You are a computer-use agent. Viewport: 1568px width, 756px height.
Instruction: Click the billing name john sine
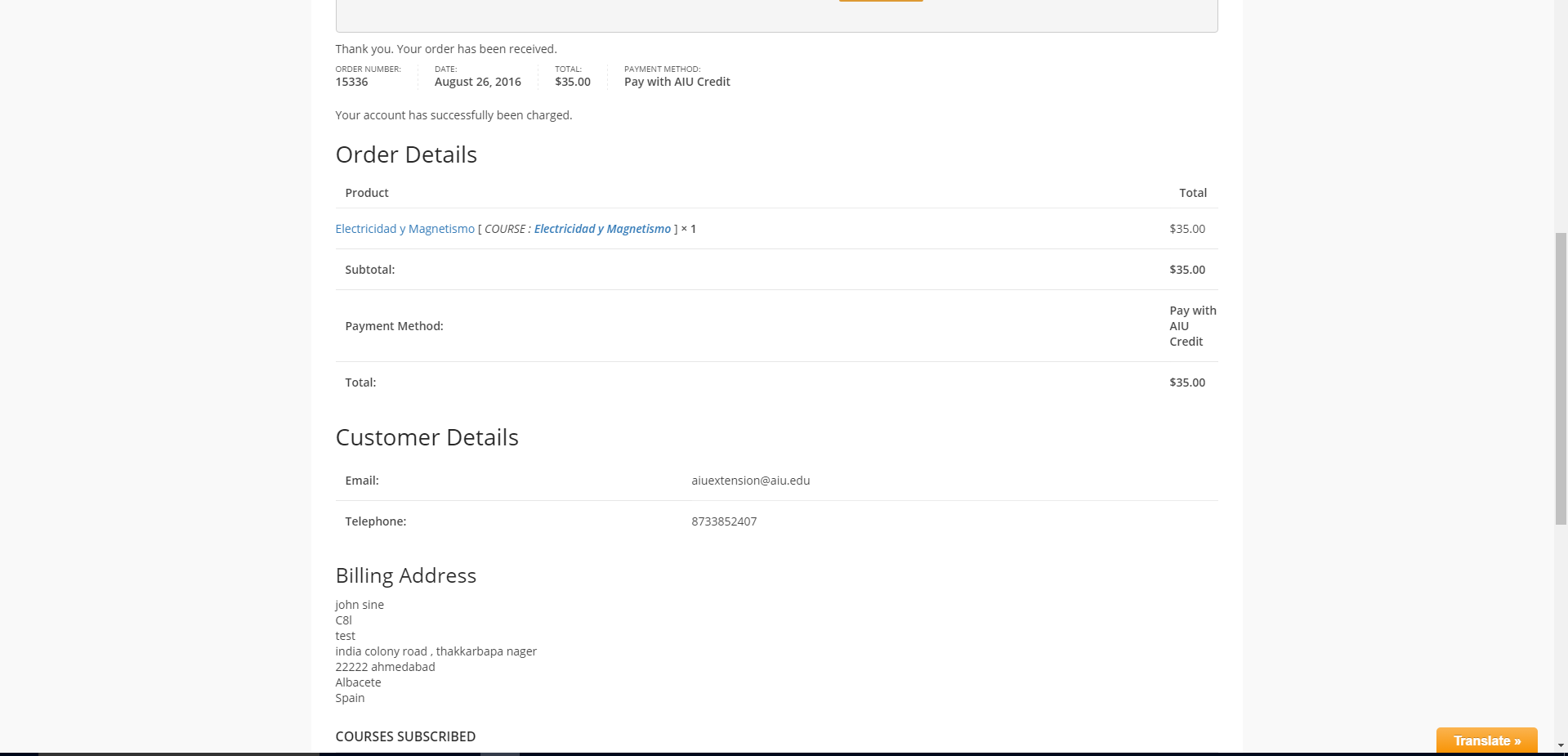coord(360,605)
